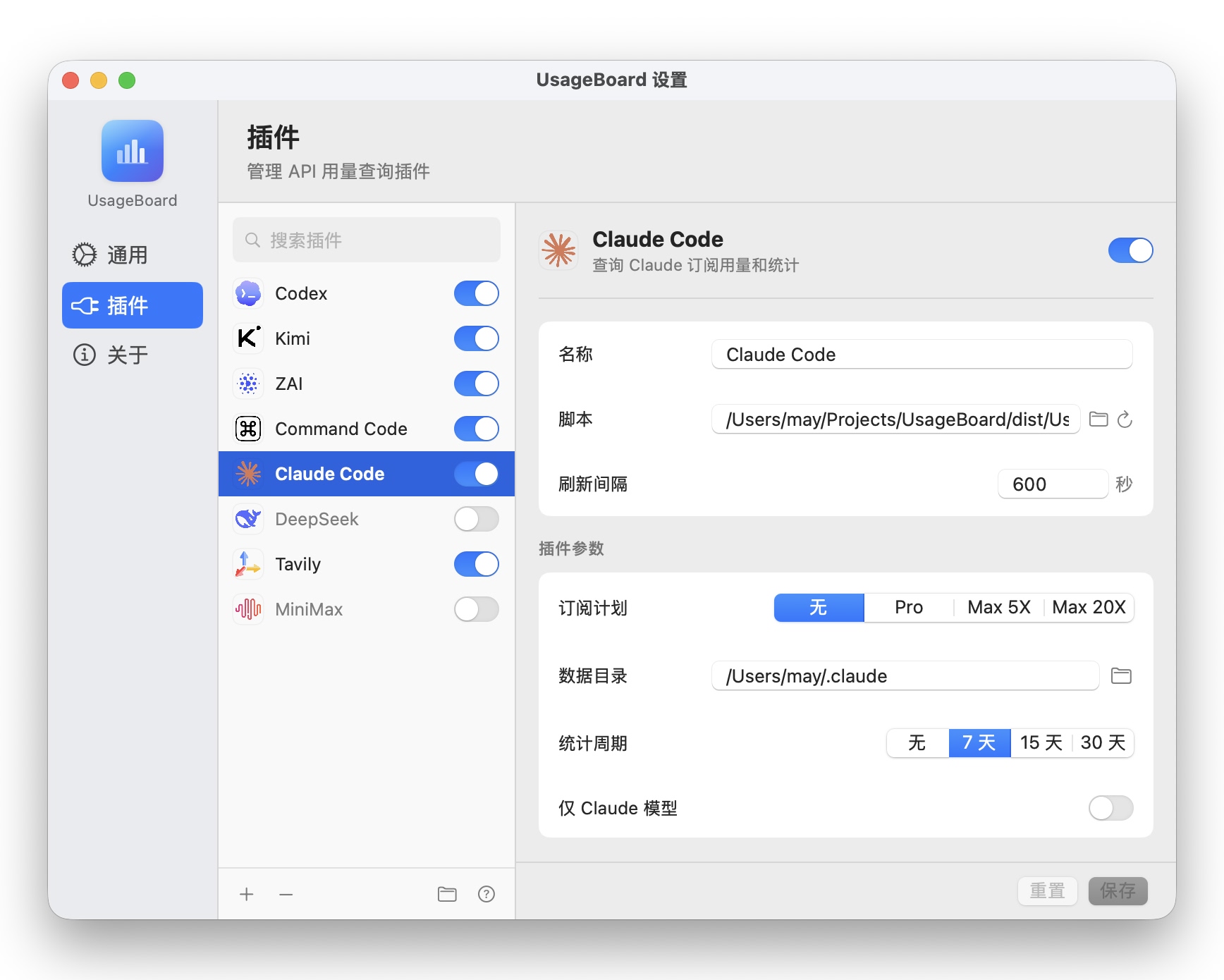
Task: Select the ZAI plugin row
Action: point(367,384)
